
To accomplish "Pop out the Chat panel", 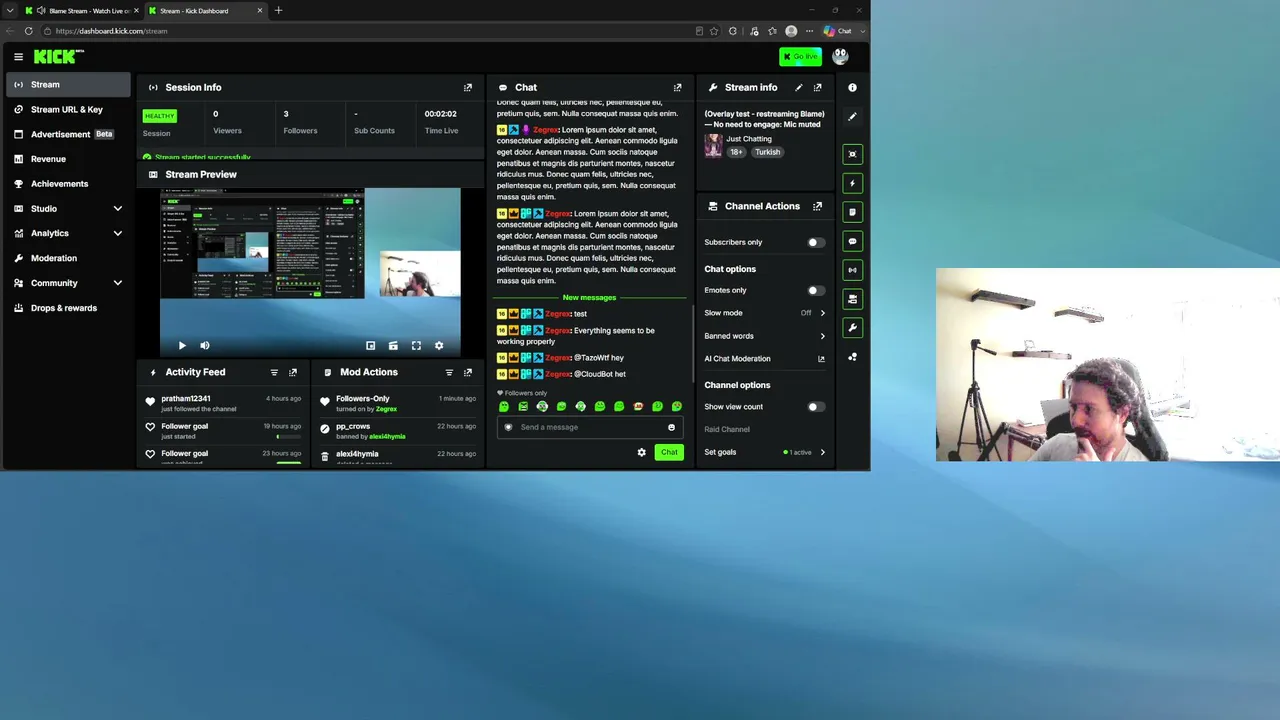I will click(x=677, y=88).
